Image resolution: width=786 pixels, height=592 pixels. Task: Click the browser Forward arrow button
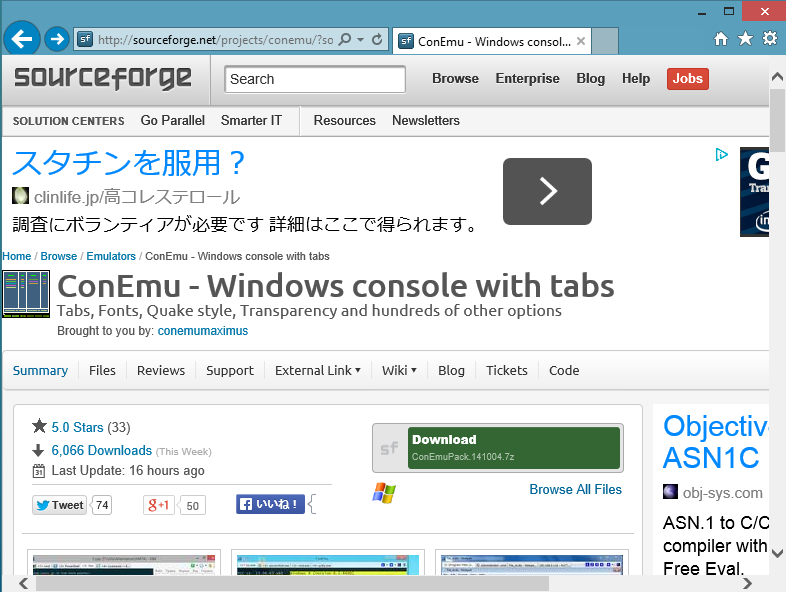57,39
